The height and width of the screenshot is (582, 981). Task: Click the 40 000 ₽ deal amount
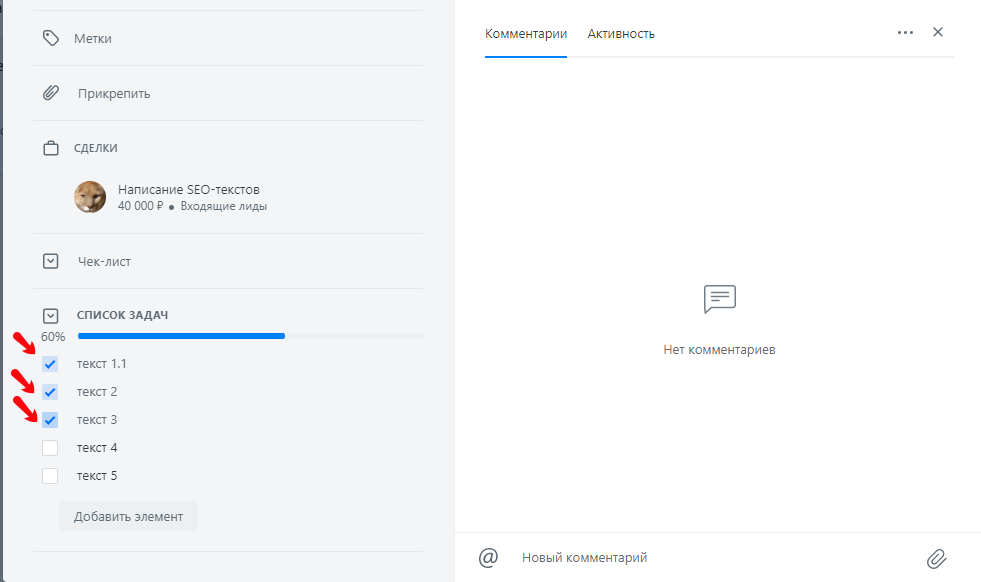coord(140,206)
